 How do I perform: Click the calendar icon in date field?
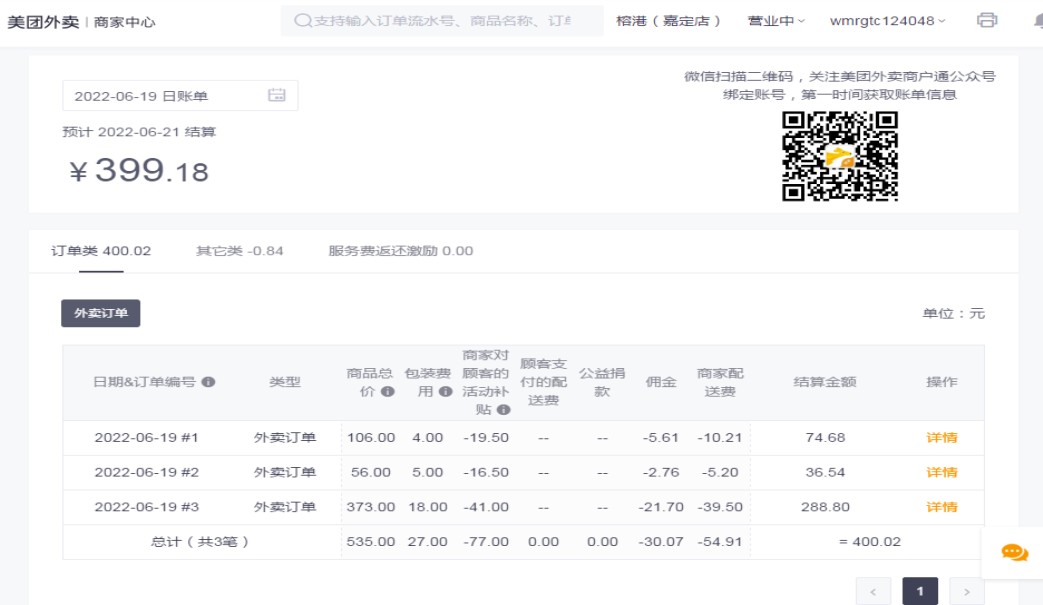coord(277,95)
